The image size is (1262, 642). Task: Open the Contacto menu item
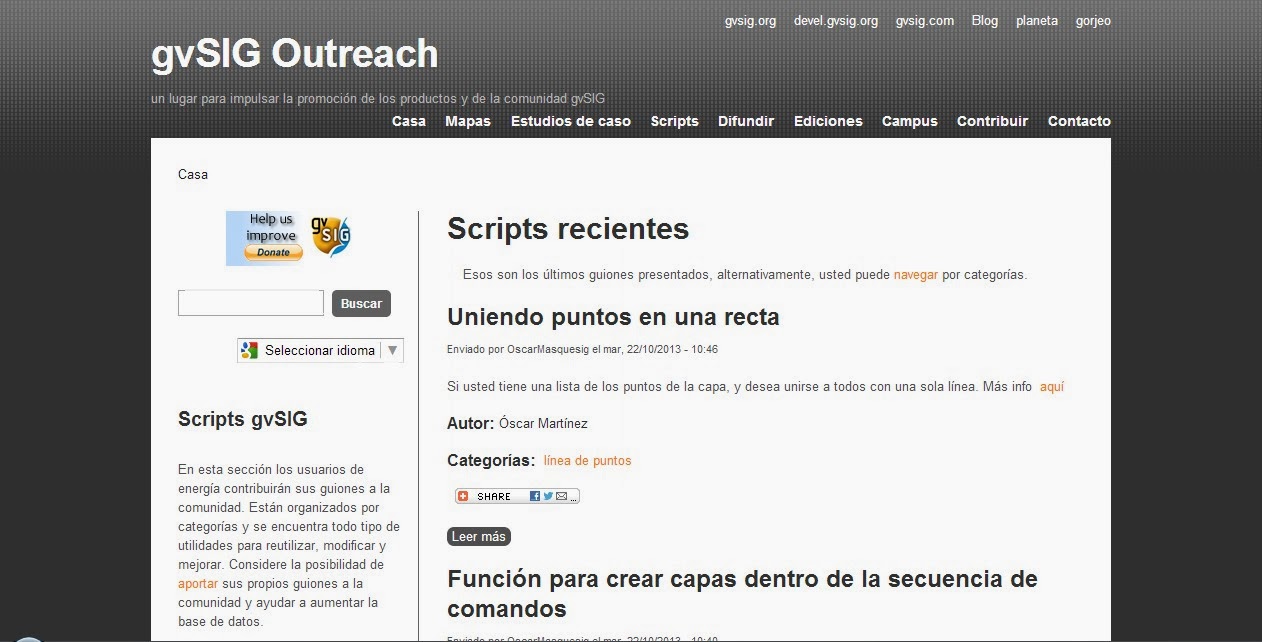pyautogui.click(x=1079, y=121)
